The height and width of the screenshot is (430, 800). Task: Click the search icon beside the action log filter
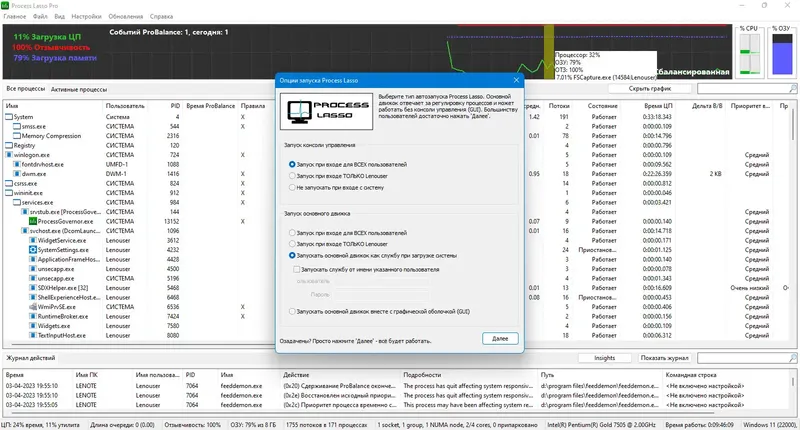(793, 358)
